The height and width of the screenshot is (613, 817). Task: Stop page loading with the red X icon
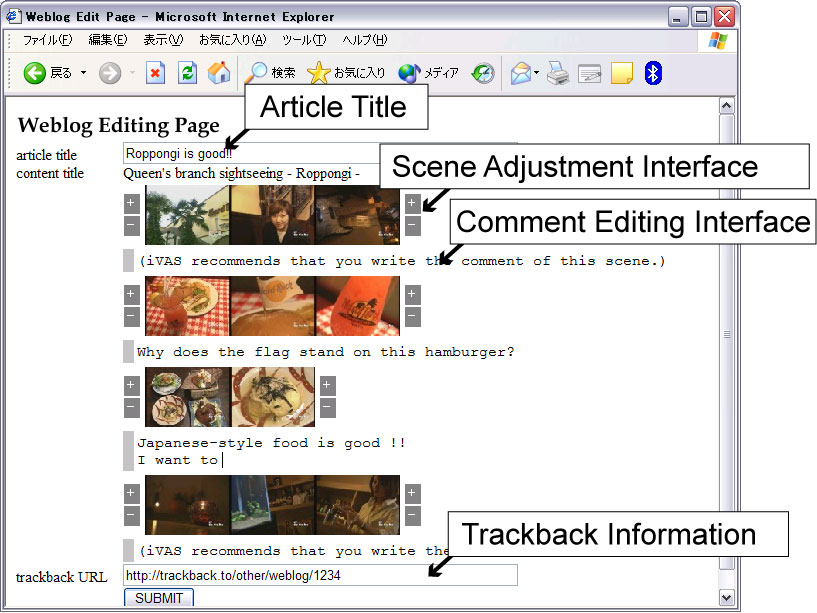pyautogui.click(x=155, y=73)
